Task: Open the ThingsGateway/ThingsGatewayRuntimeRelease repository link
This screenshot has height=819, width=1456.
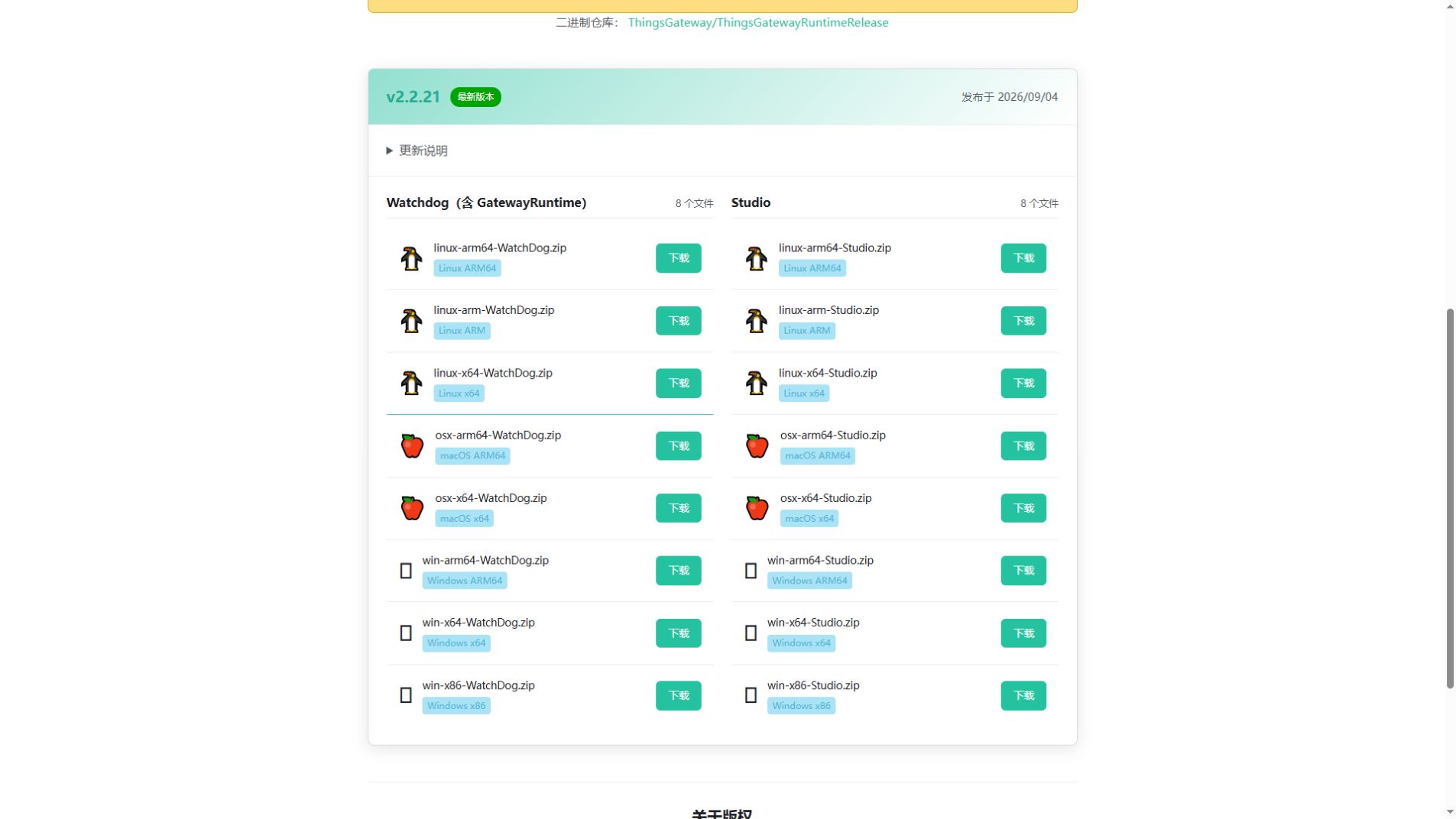Action: (758, 22)
